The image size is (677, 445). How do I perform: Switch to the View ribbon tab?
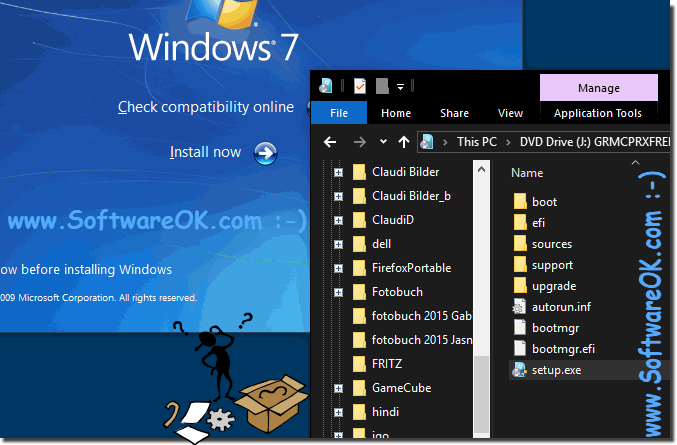pyautogui.click(x=510, y=113)
